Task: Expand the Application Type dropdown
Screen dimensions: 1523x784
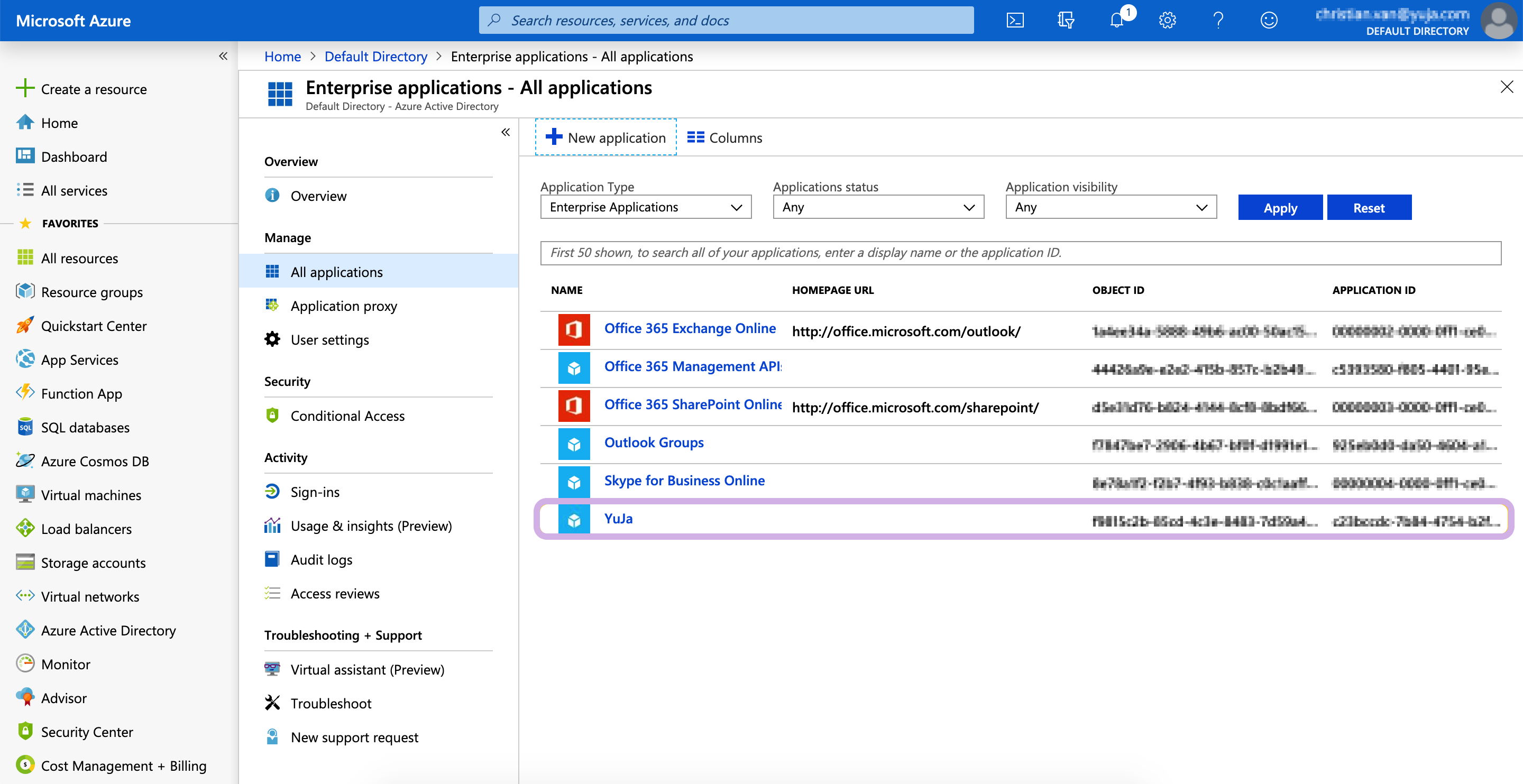Action: click(x=646, y=208)
